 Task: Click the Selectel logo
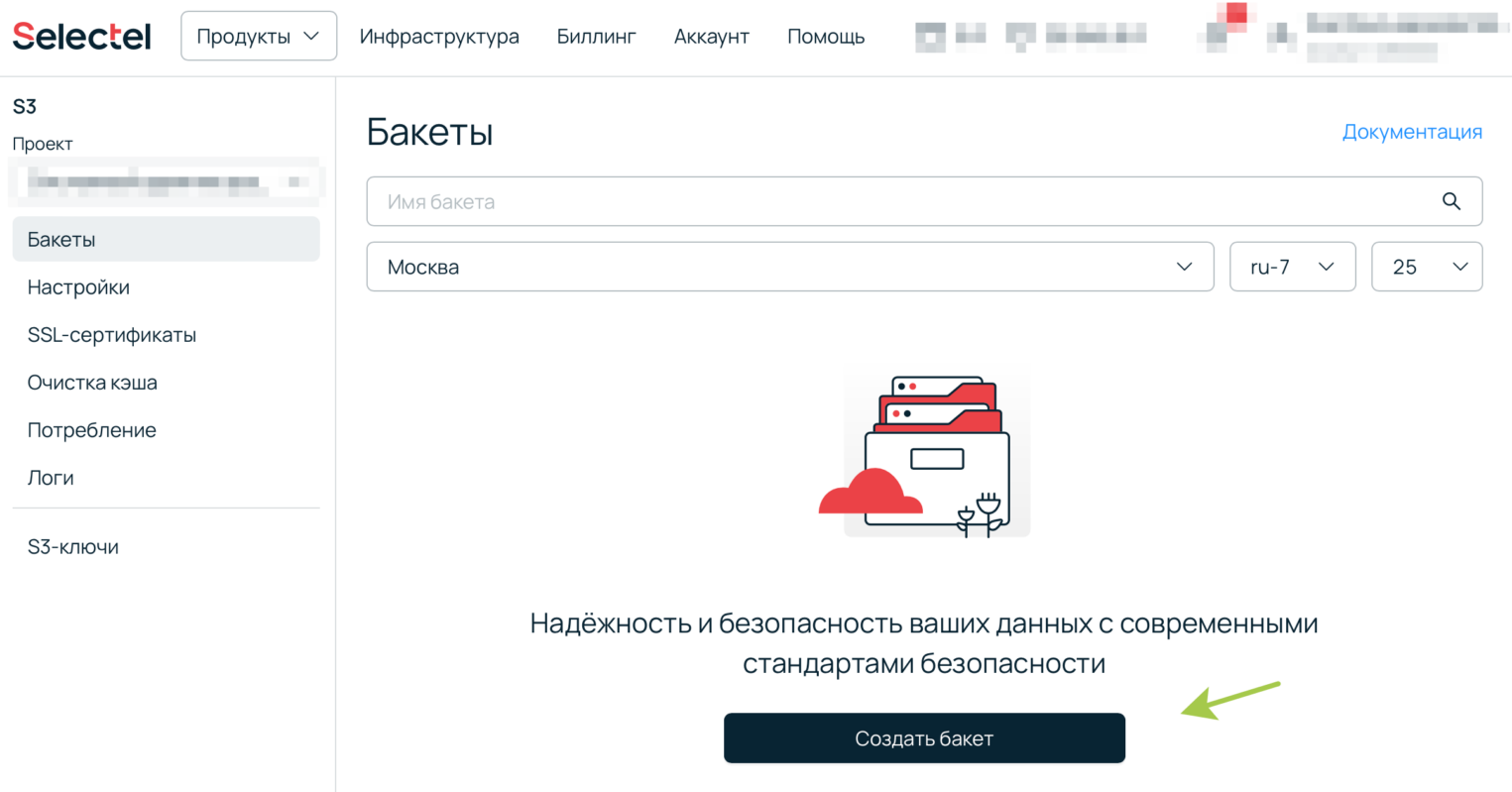tap(80, 36)
